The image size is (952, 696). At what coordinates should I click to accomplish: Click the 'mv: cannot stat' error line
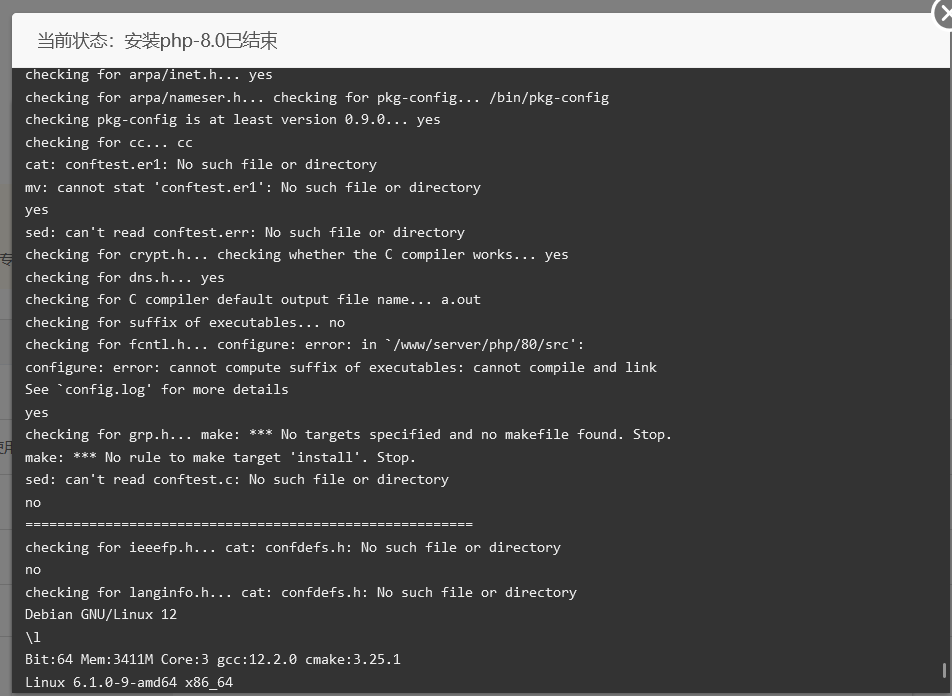point(253,188)
